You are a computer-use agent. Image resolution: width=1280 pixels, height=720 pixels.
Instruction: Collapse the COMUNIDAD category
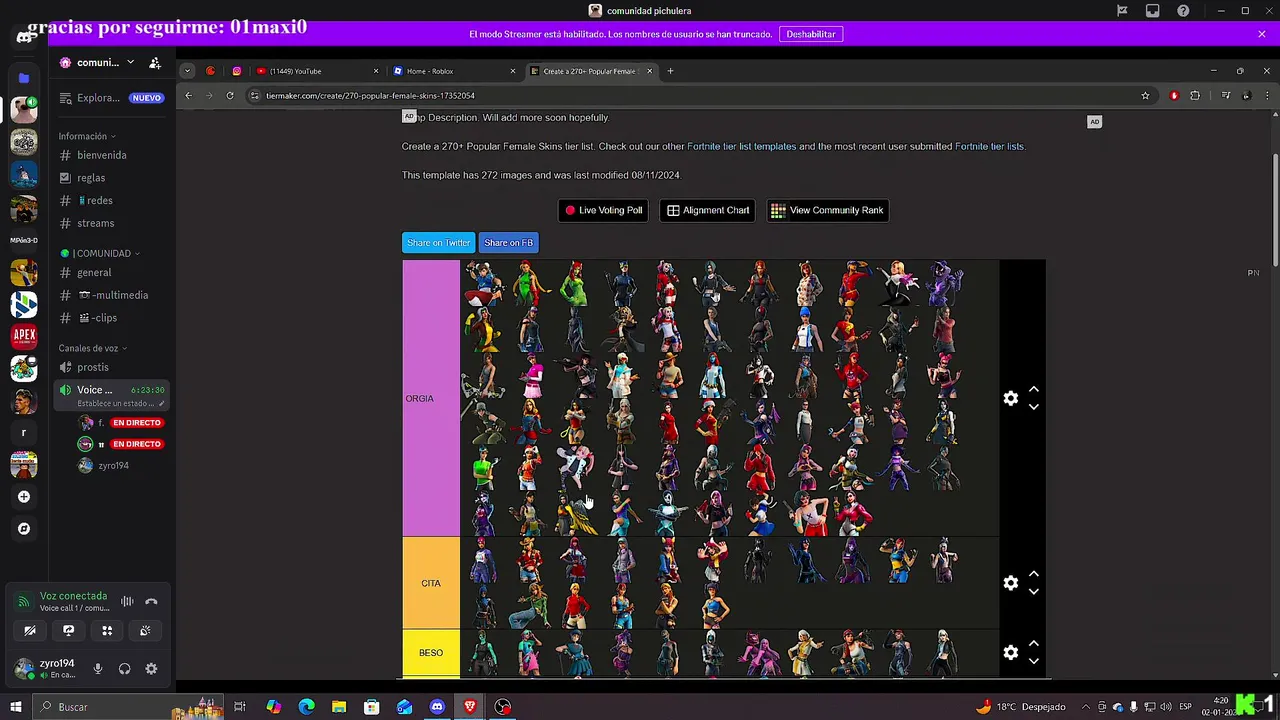100,253
